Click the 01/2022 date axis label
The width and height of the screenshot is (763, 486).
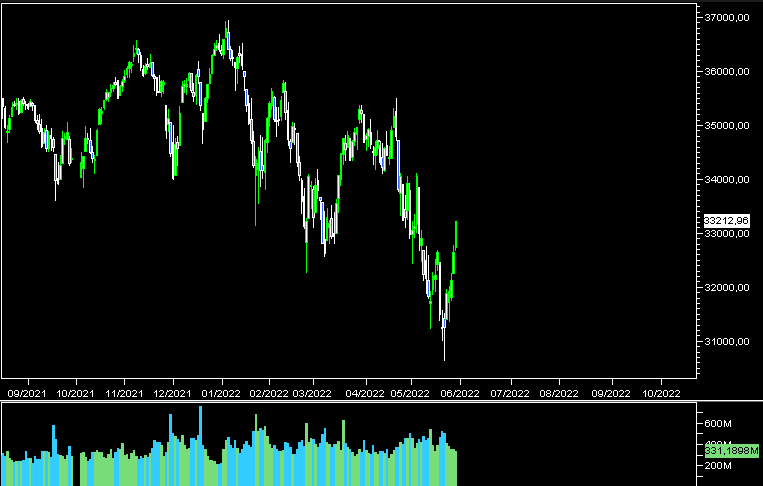tap(221, 393)
